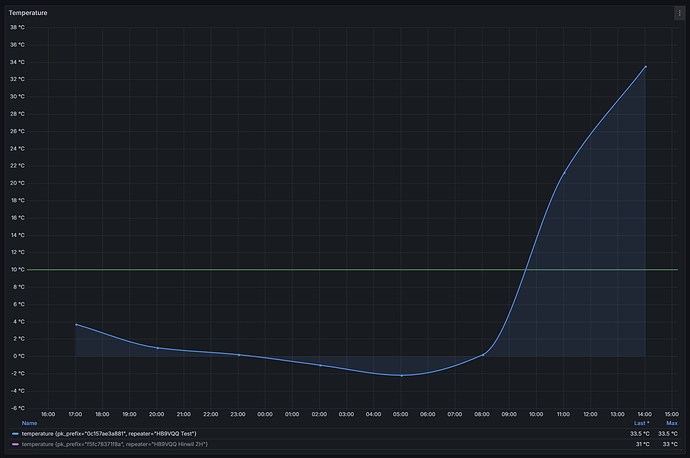Click the blue color swatch for HB9VQQ Test

click(x=14, y=433)
